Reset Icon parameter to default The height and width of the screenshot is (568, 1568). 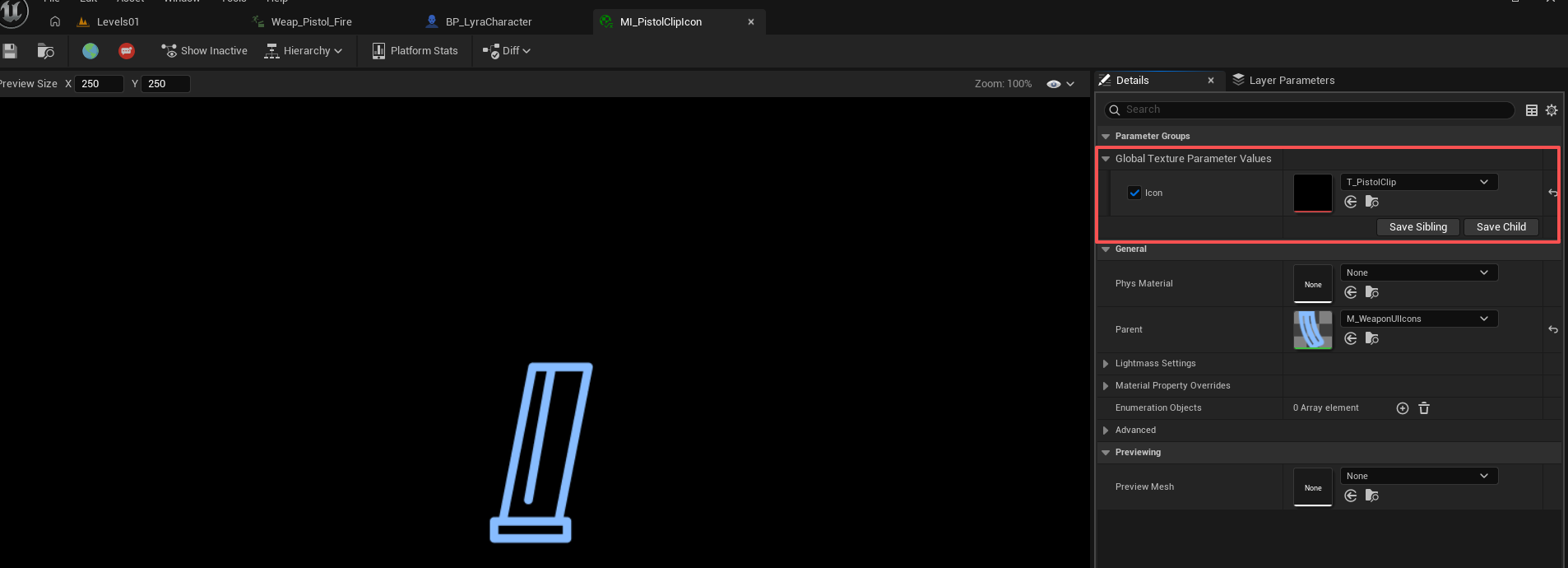pos(1553,193)
